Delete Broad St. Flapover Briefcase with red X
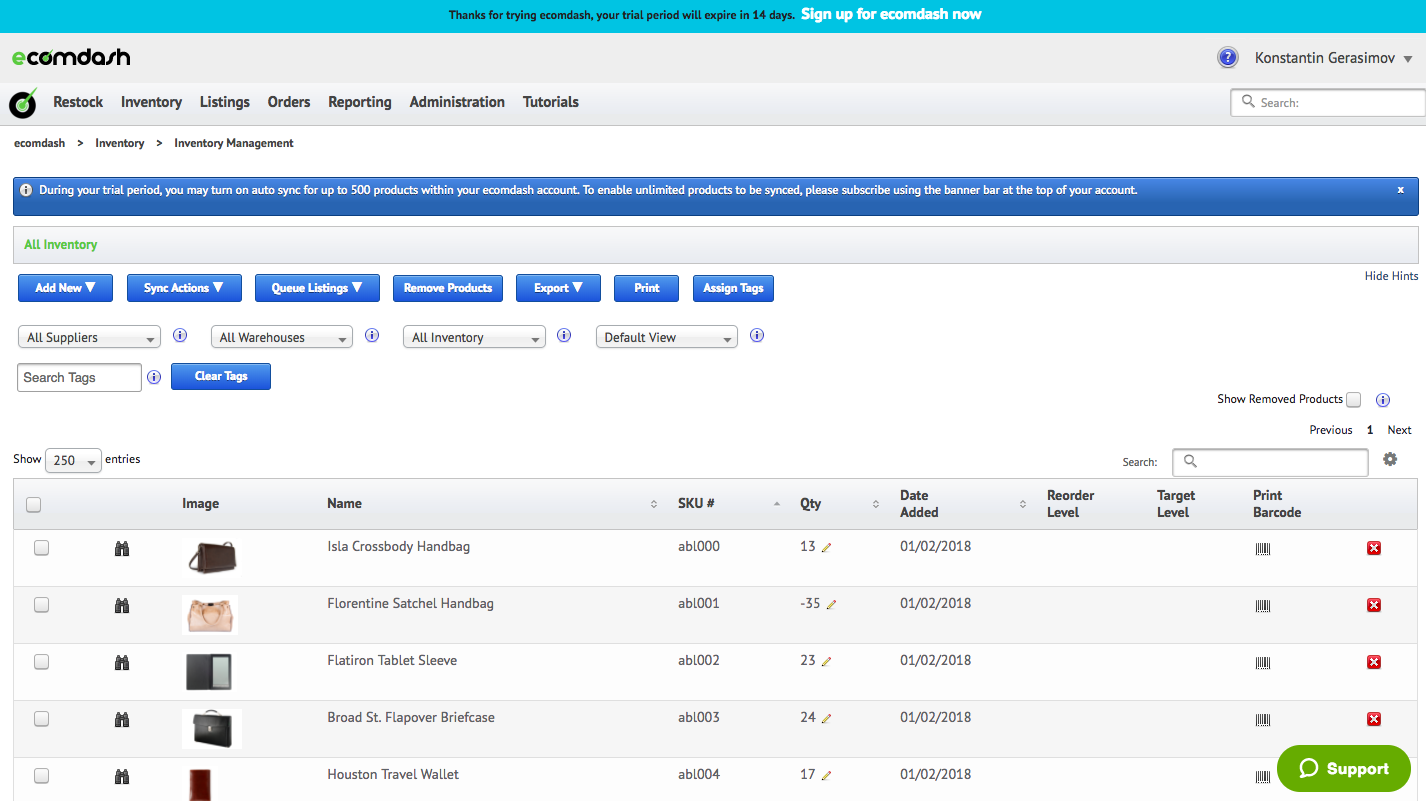The width and height of the screenshot is (1426, 801). 1373,719
